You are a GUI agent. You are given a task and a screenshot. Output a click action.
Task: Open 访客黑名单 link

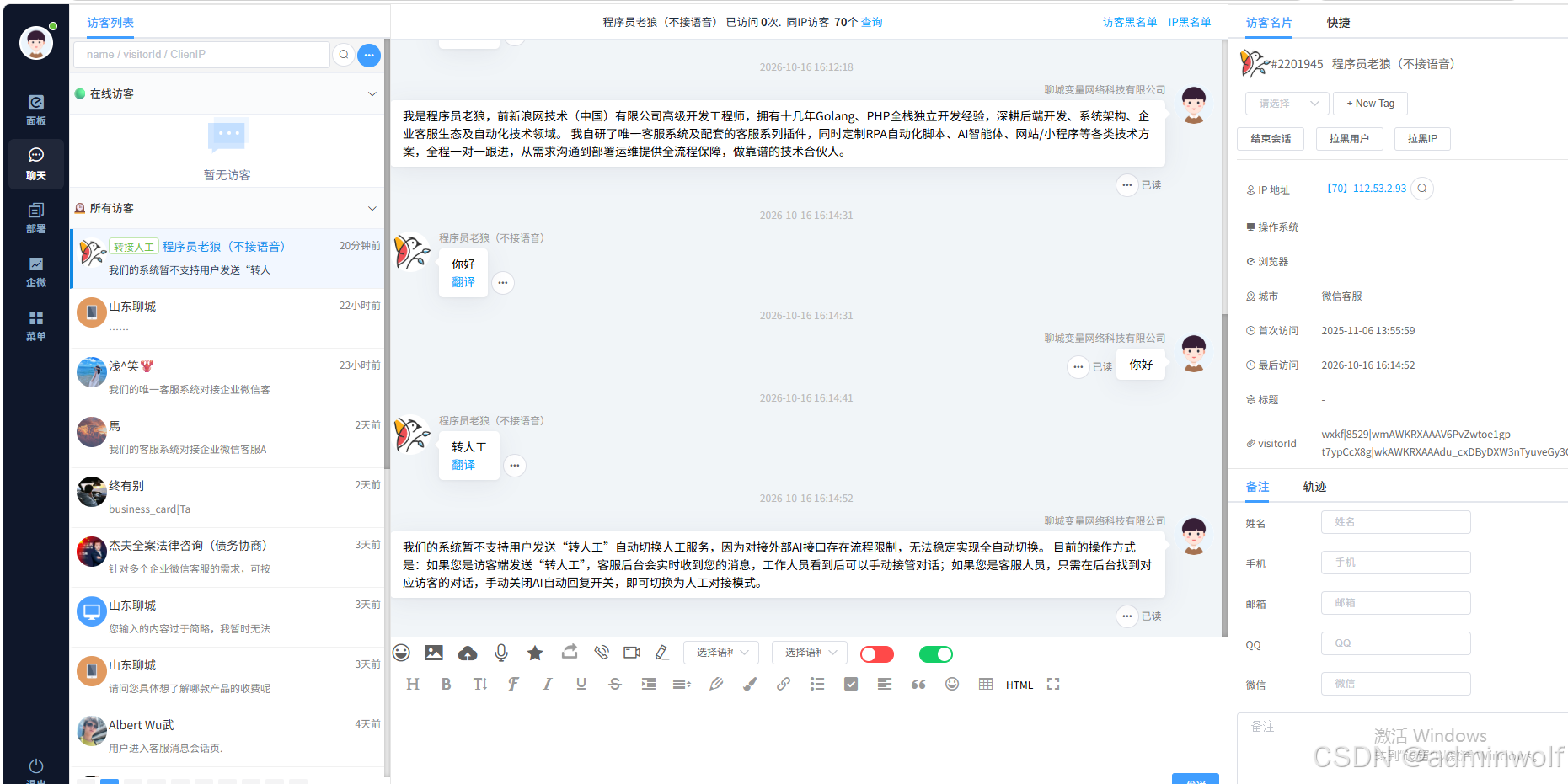[x=1130, y=23]
